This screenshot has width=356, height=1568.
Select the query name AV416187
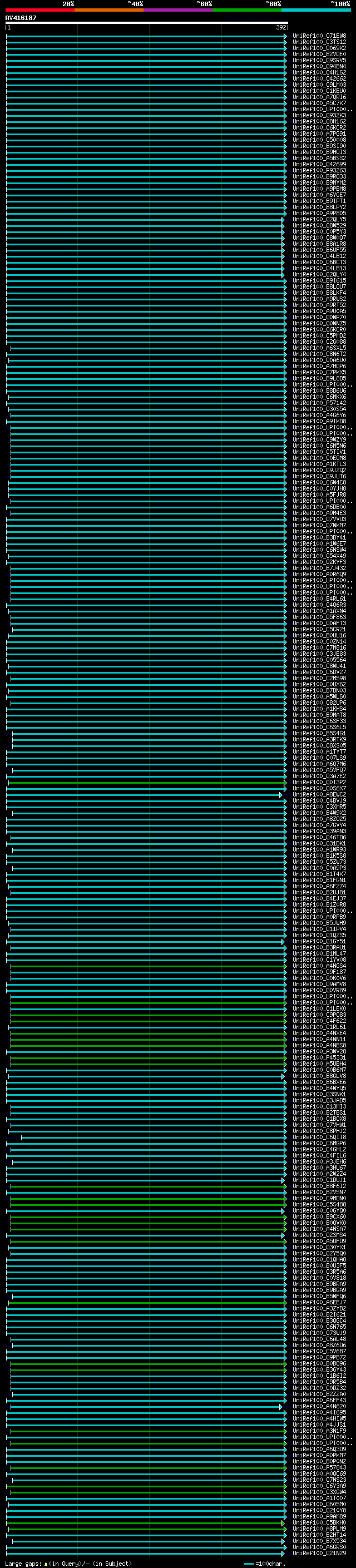click(x=21, y=18)
